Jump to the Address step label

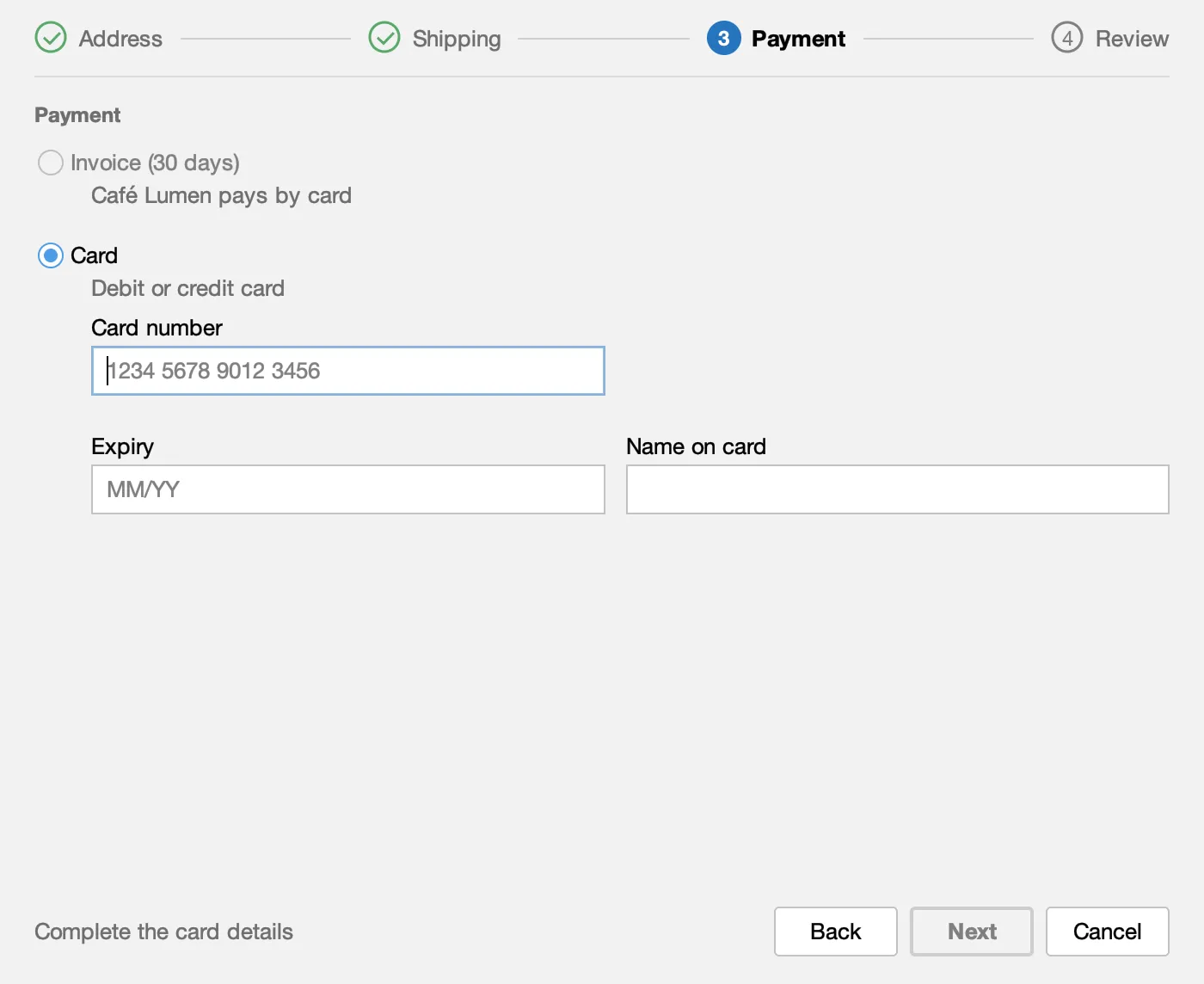(120, 39)
